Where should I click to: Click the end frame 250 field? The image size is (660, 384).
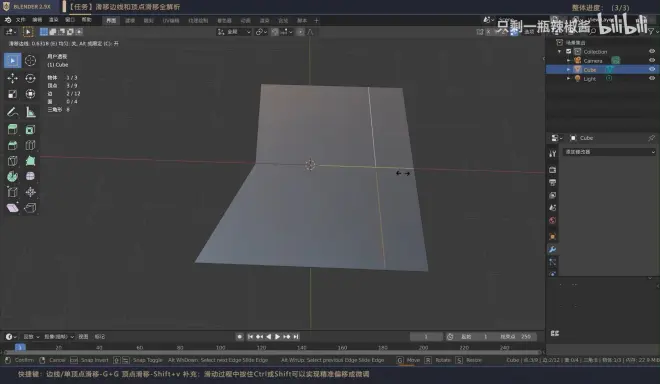pyautogui.click(x=516, y=336)
